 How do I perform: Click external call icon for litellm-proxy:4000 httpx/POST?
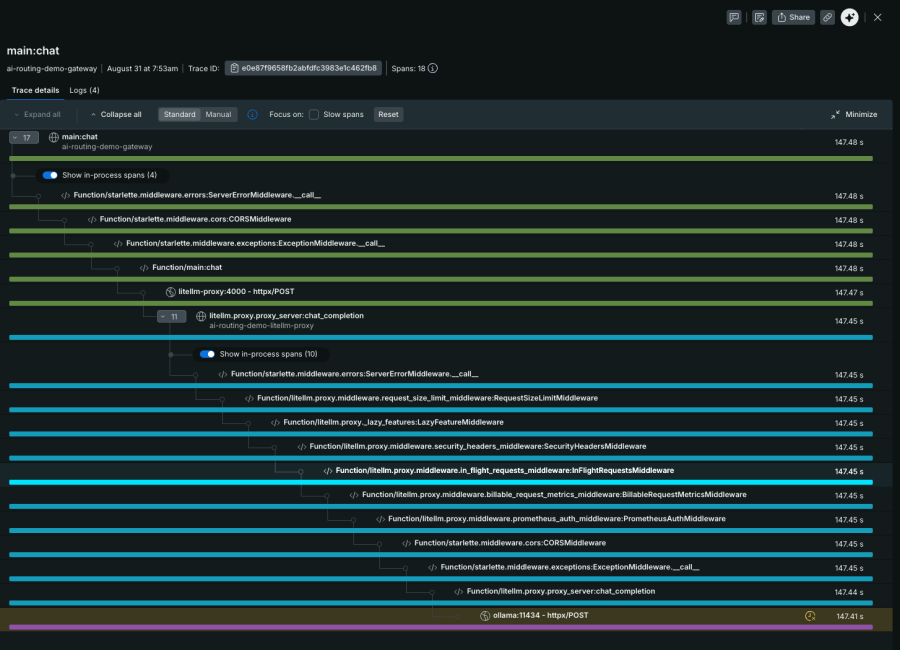[170, 292]
